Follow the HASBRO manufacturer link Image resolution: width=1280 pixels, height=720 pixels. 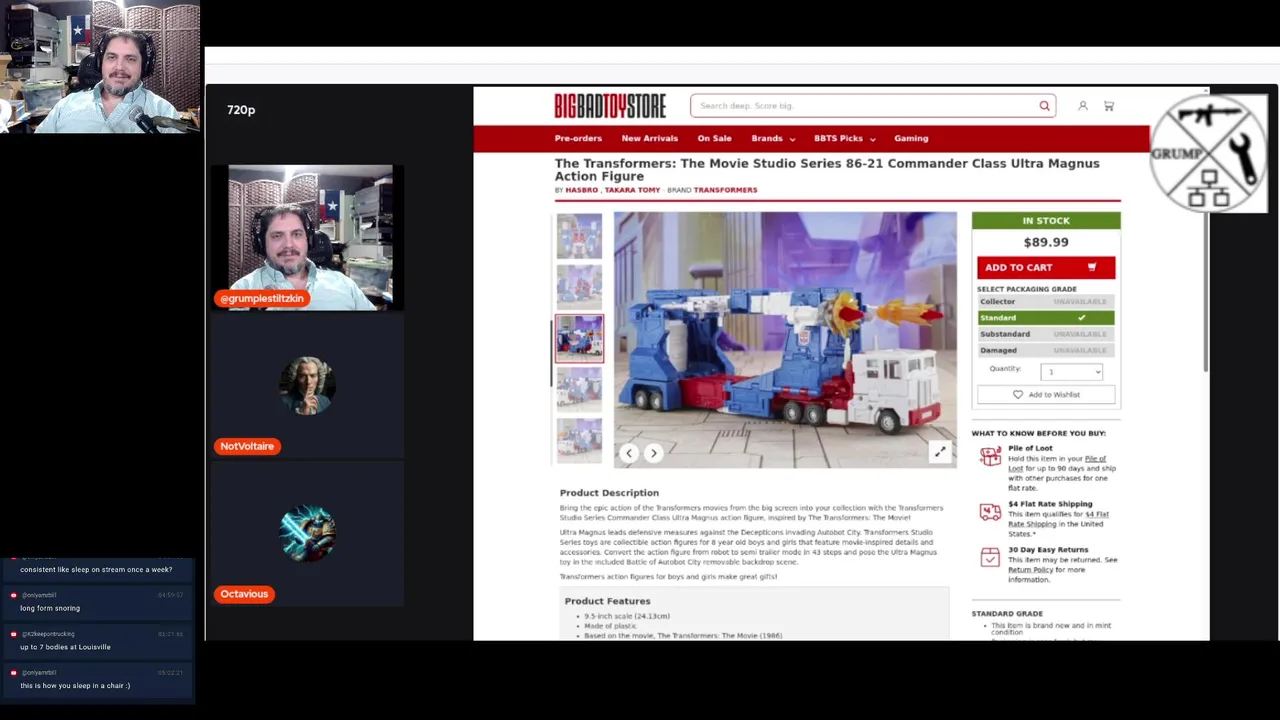581,190
